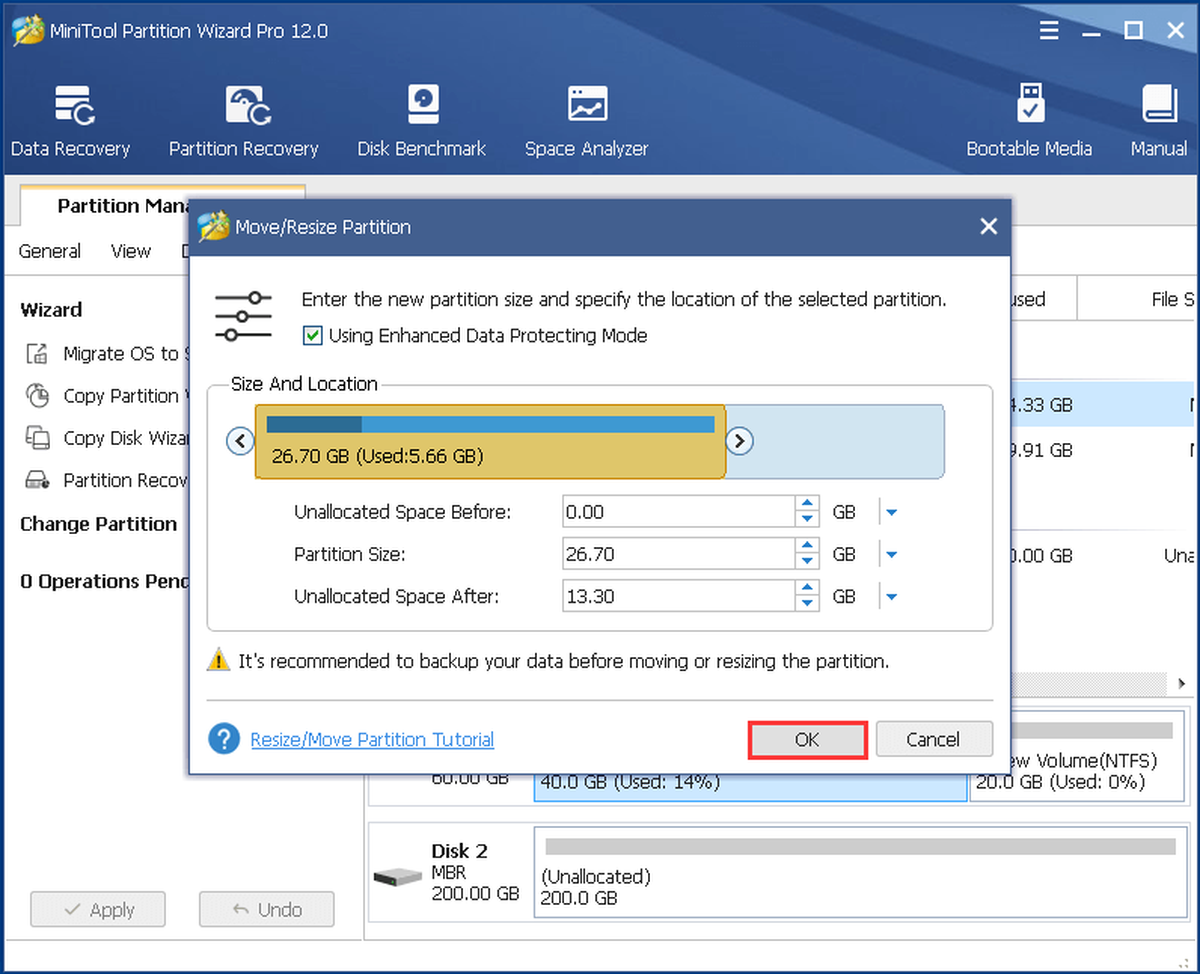Click the Disk 2 drive icon

pyautogui.click(x=397, y=877)
